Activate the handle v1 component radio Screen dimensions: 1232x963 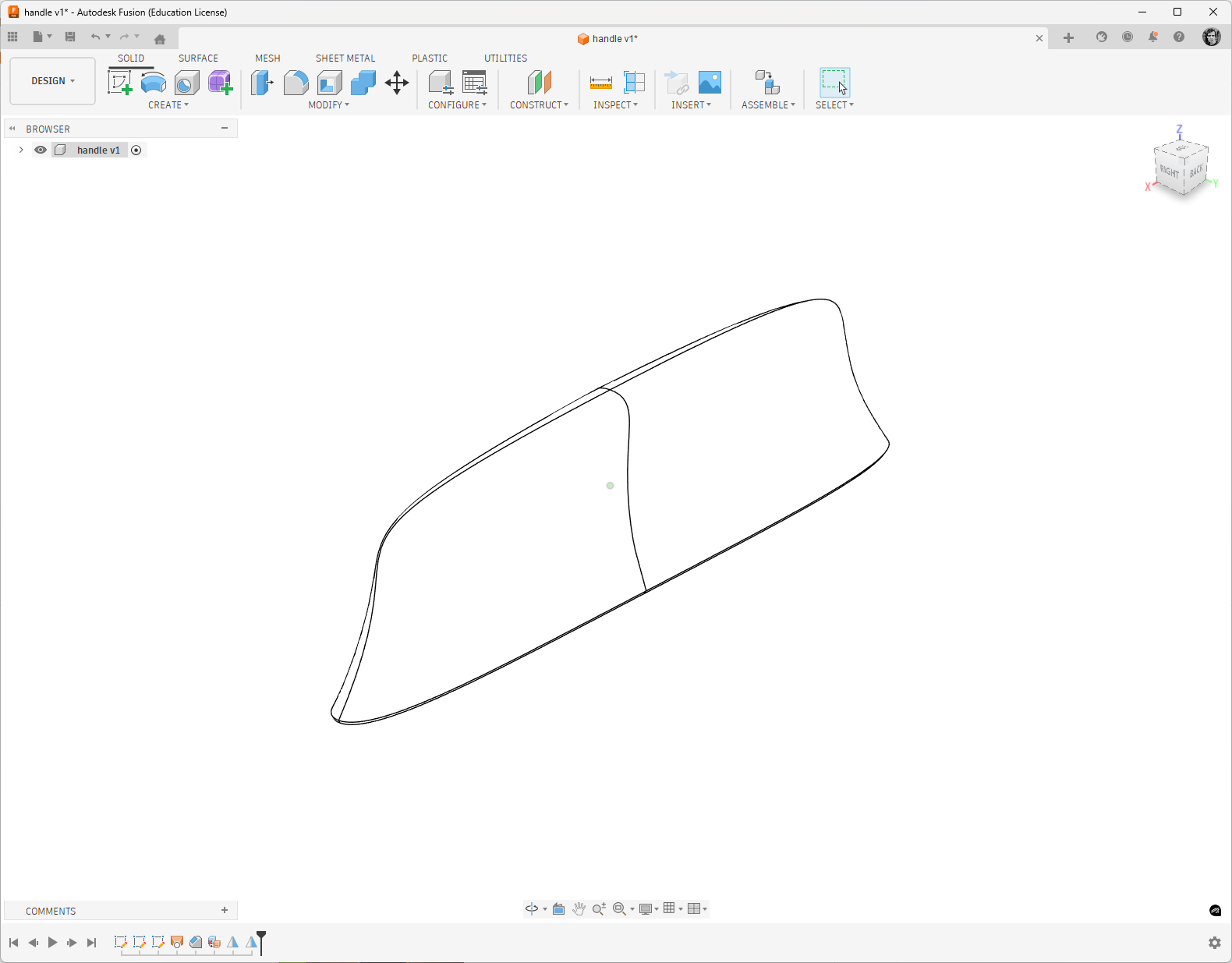tap(136, 150)
